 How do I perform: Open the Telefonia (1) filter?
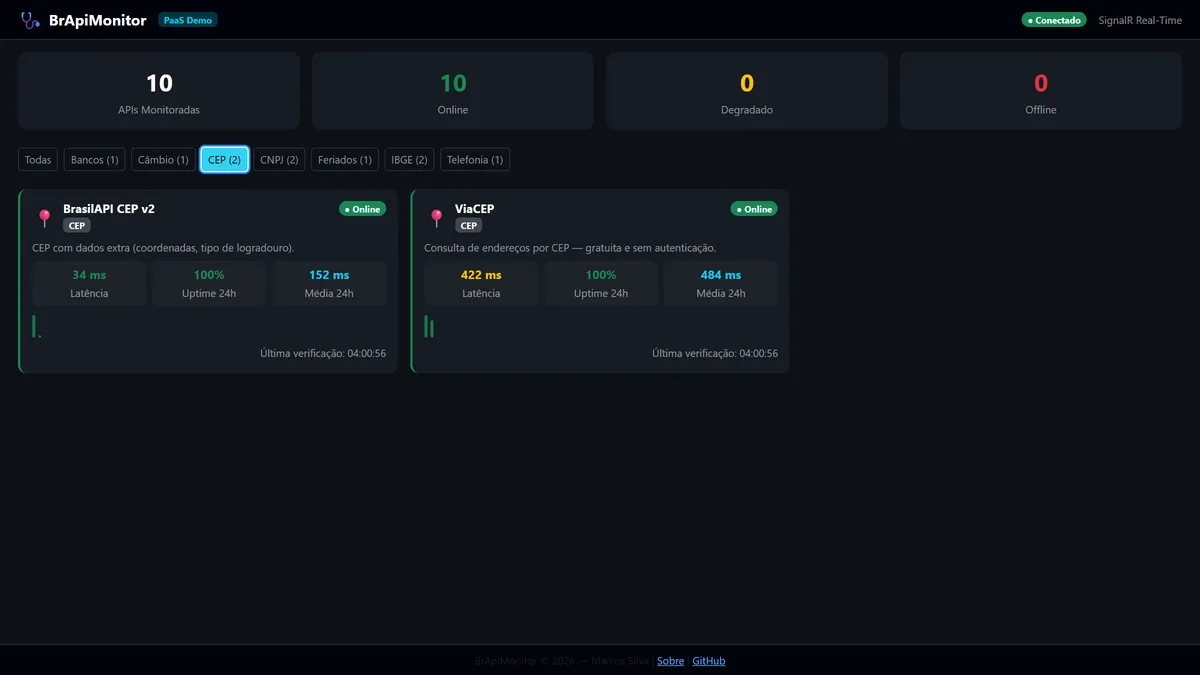click(475, 160)
